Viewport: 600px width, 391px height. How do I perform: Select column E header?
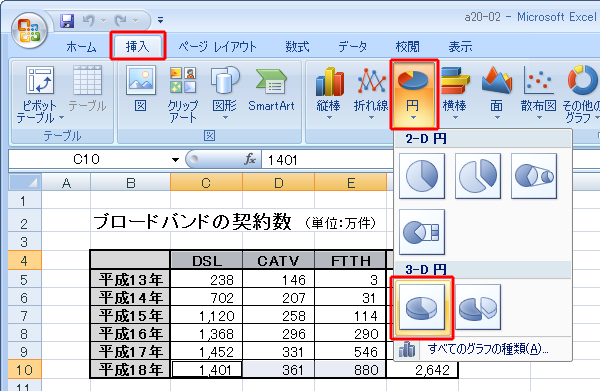tap(351, 183)
